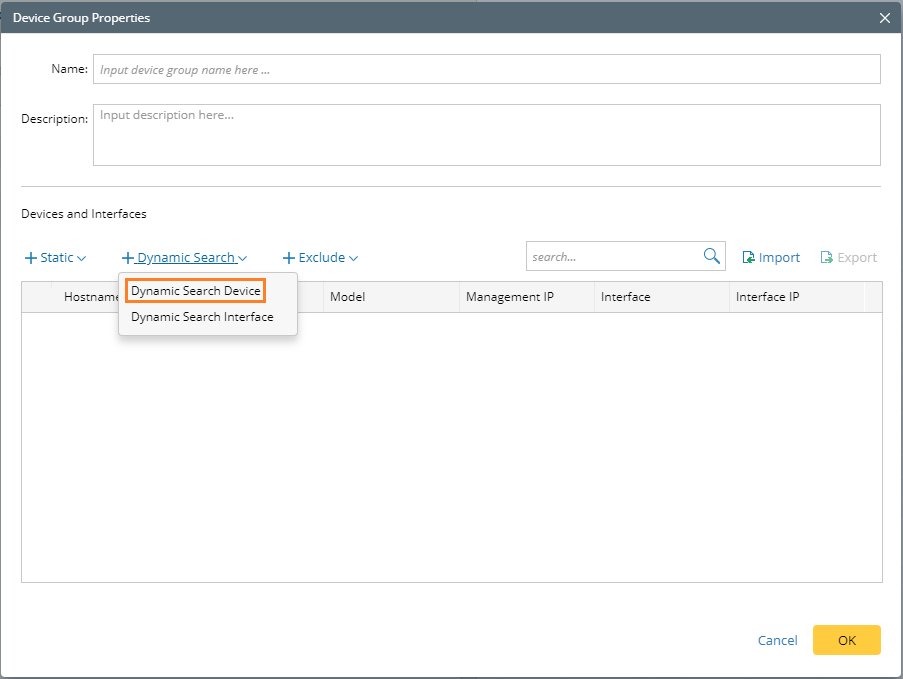903x679 pixels.
Task: Click the plus icon beside Static
Action: 30,258
